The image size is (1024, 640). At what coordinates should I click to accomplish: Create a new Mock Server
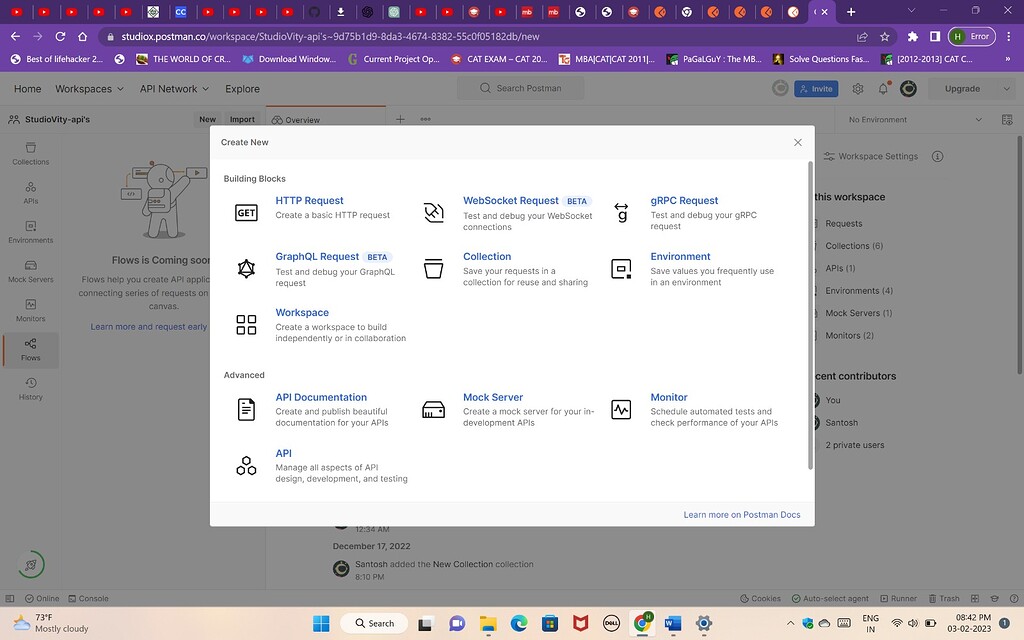coord(493,397)
